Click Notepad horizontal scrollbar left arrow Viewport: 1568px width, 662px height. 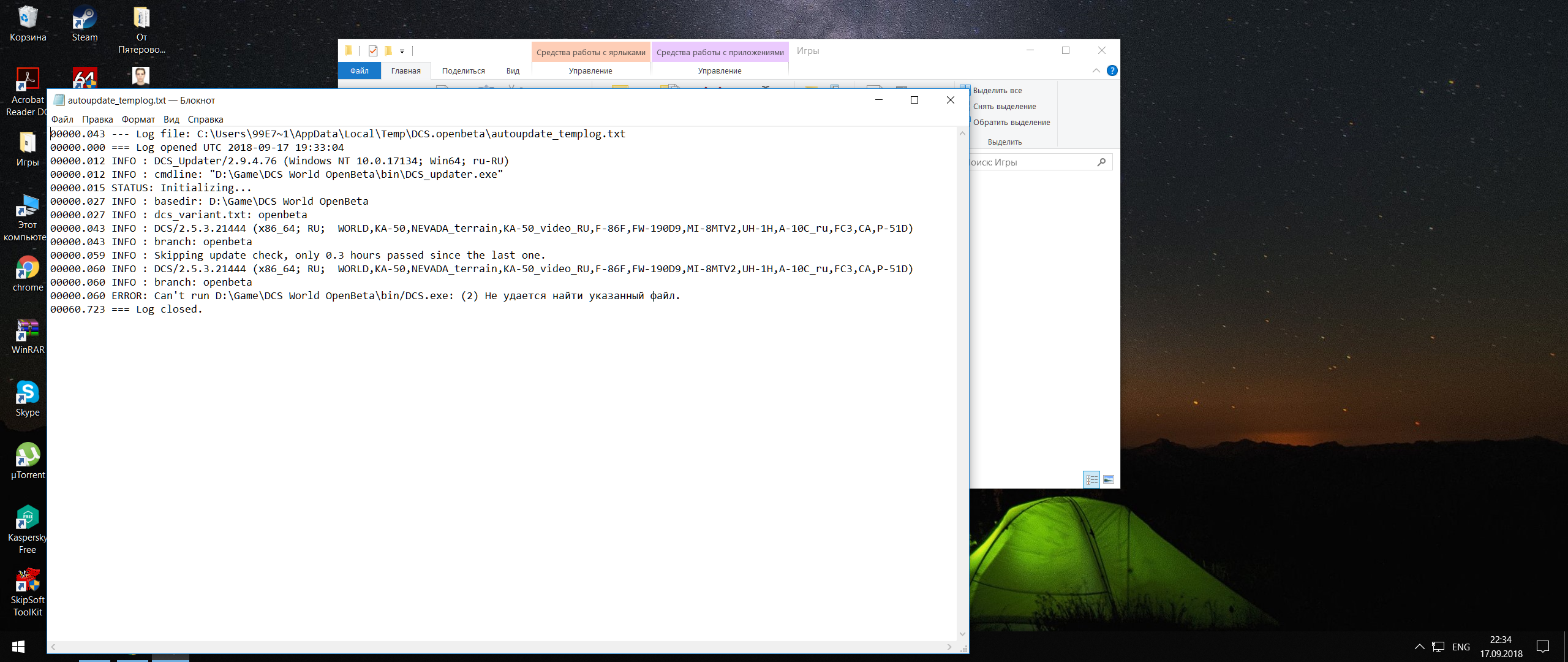(x=54, y=647)
